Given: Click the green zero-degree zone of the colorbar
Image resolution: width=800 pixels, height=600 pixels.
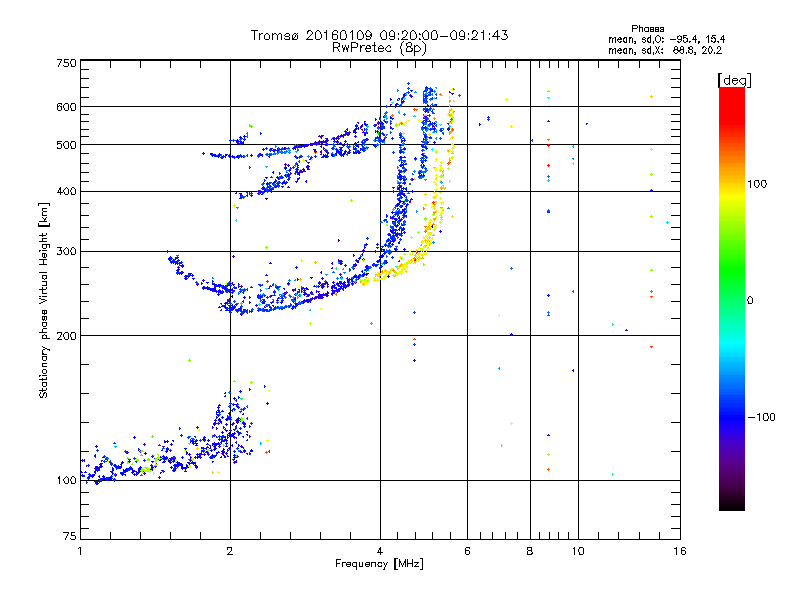Looking at the screenshot, I should (732, 300).
